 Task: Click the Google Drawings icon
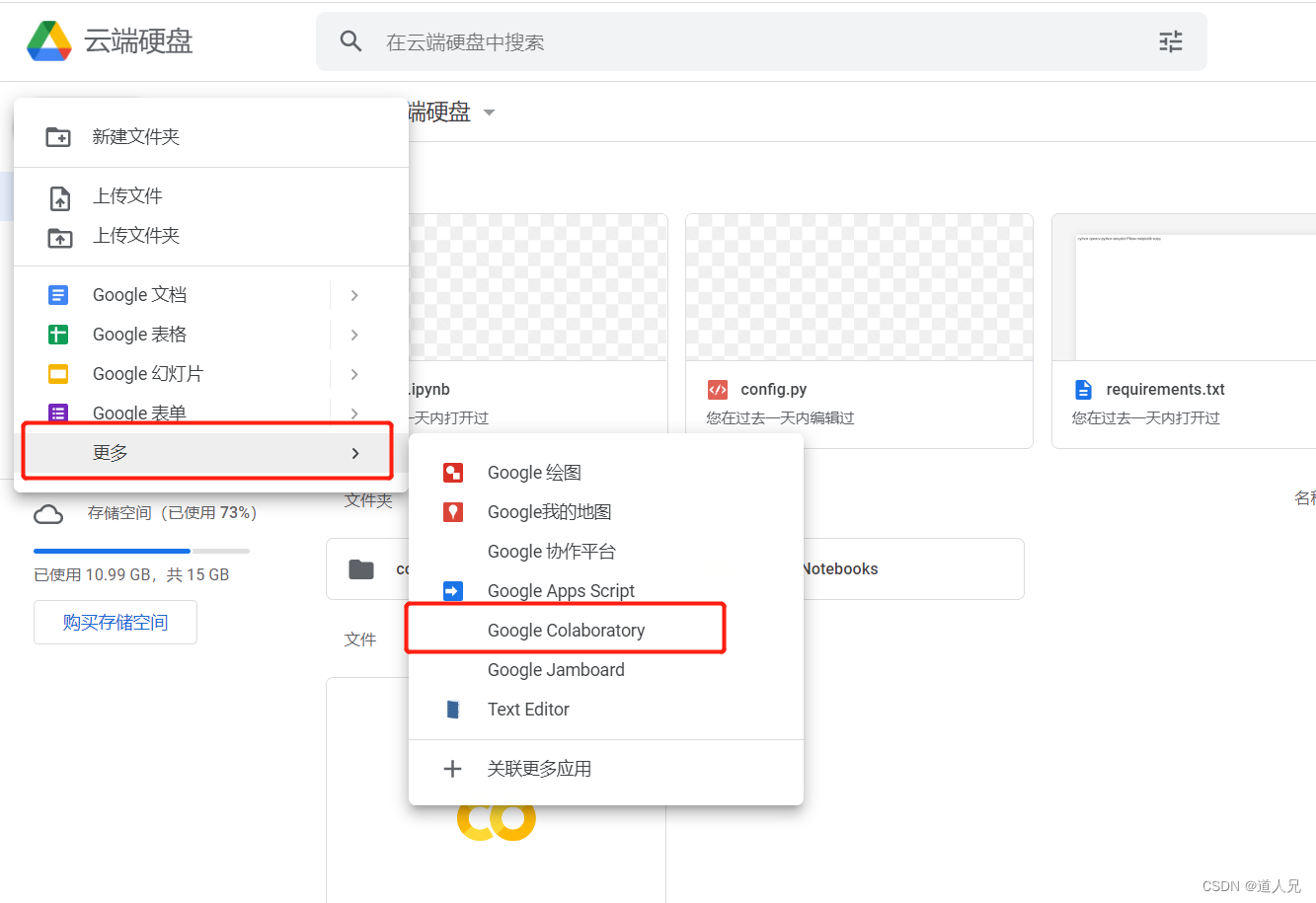pos(453,473)
